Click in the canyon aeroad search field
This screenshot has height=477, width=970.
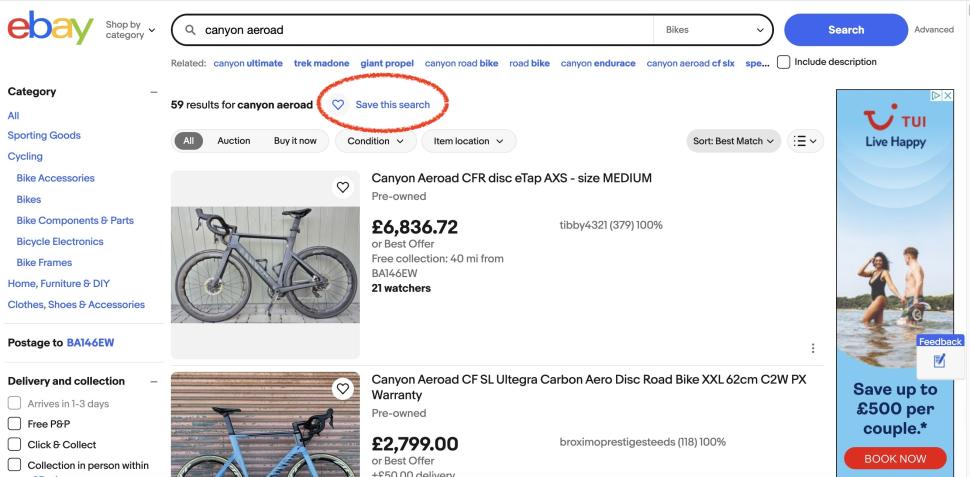click(427, 30)
